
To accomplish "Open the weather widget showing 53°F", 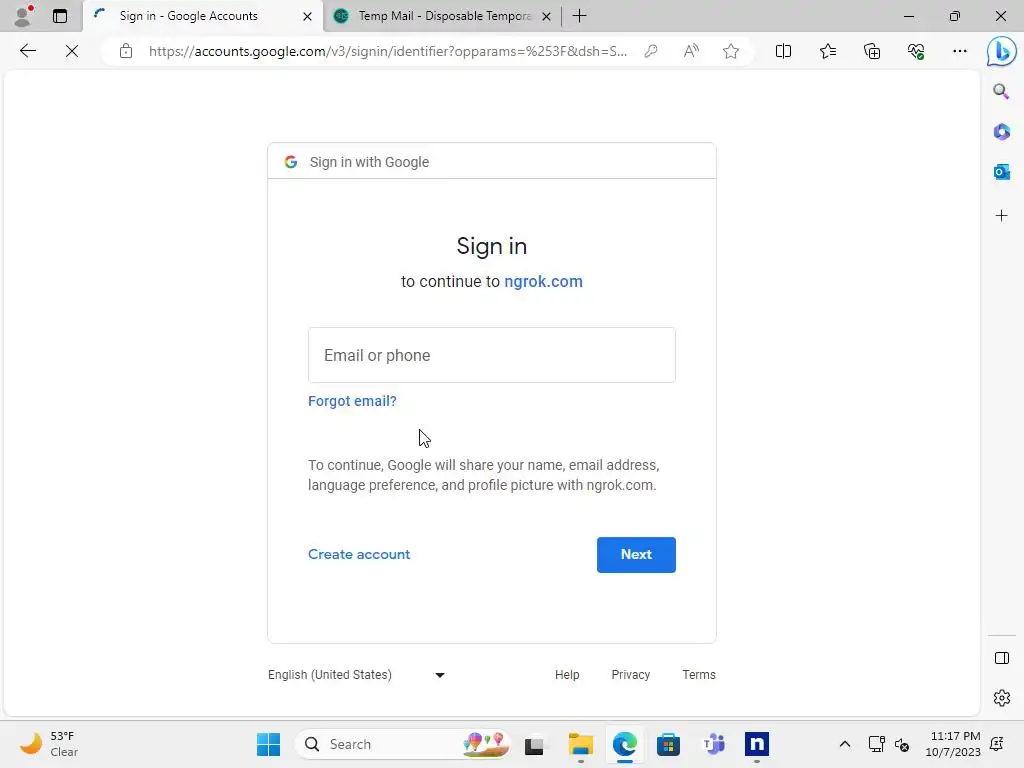I will point(49,744).
